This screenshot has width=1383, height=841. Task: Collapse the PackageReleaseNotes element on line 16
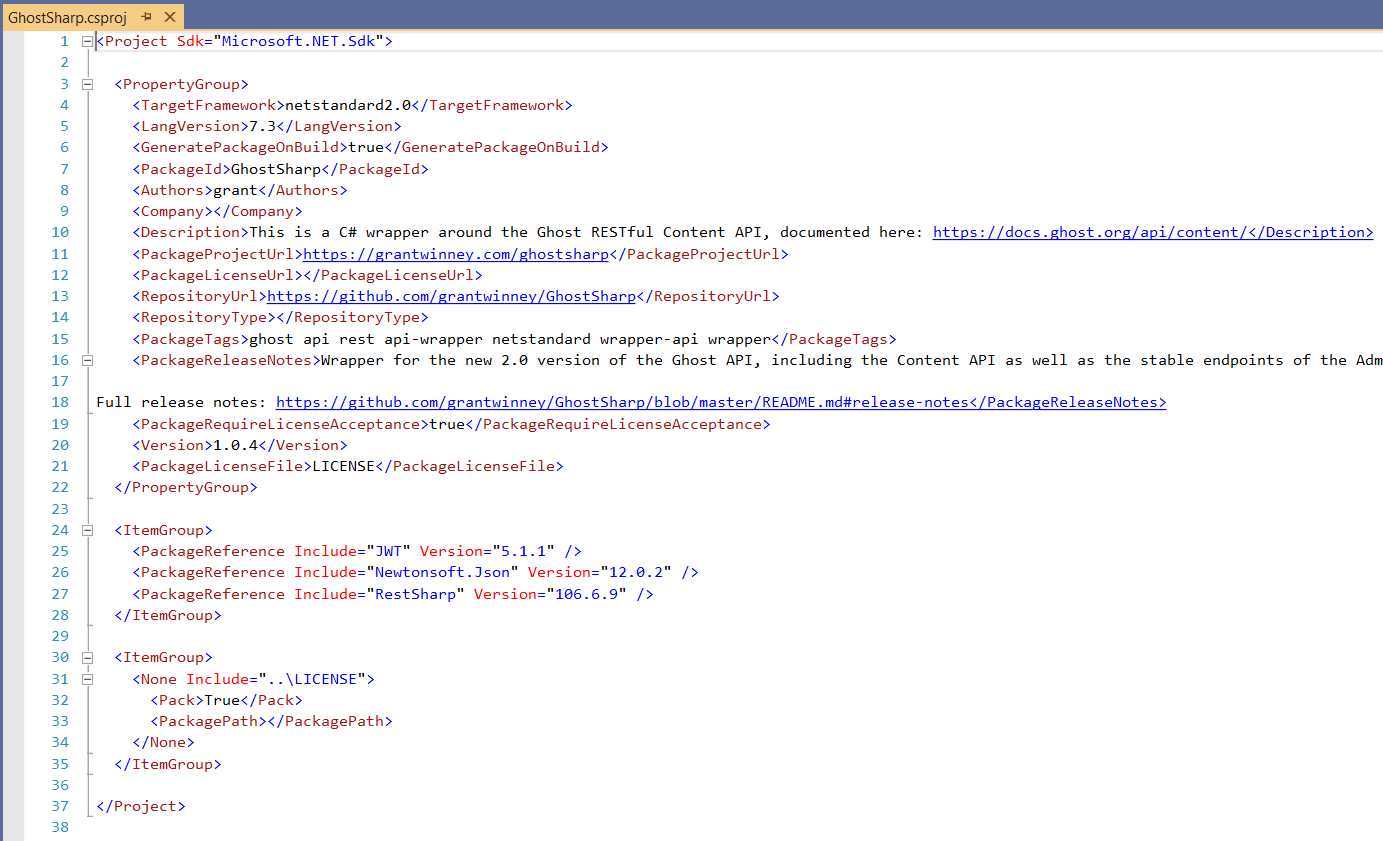[87, 360]
